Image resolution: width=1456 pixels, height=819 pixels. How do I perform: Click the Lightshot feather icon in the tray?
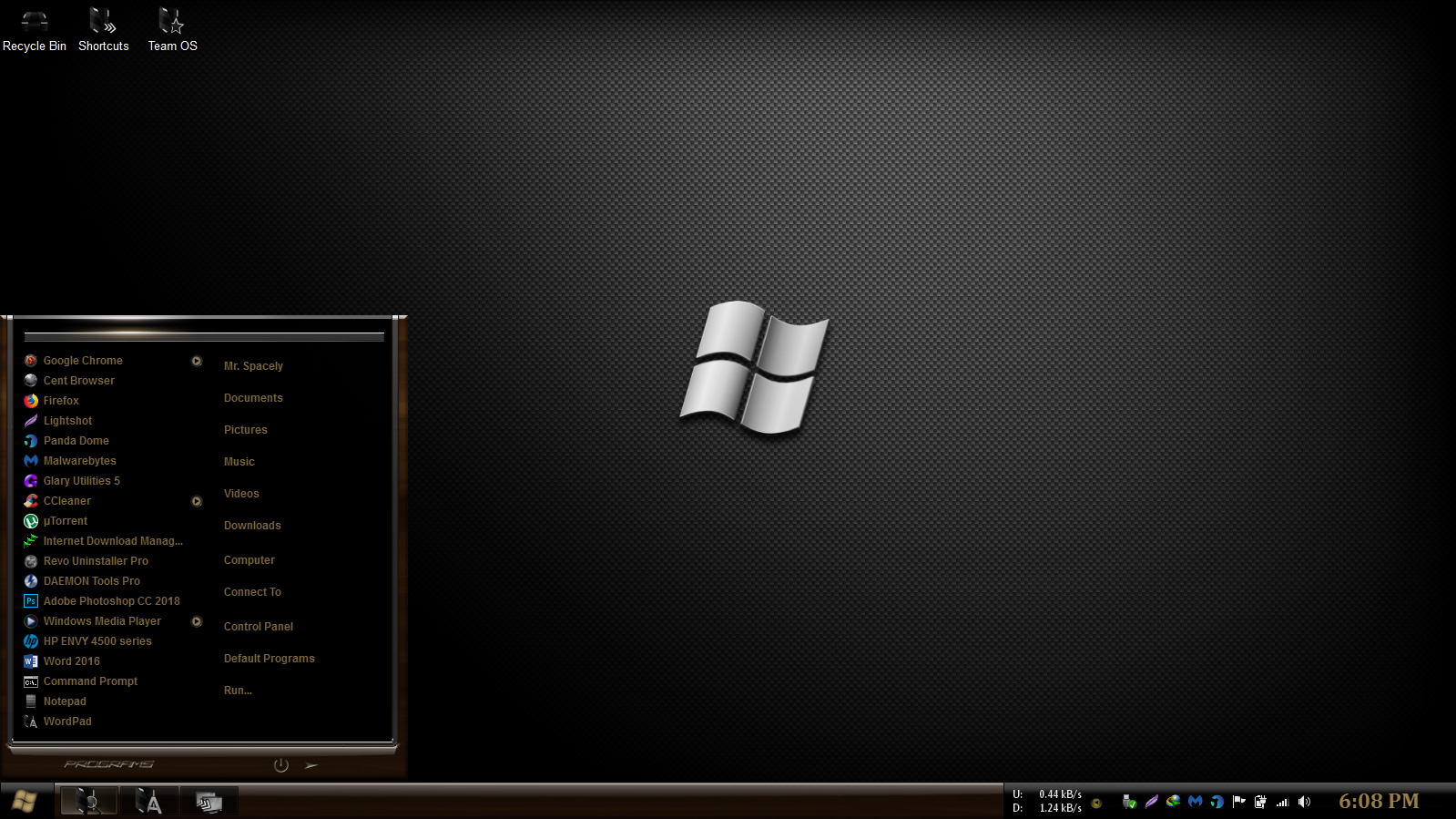click(1151, 802)
